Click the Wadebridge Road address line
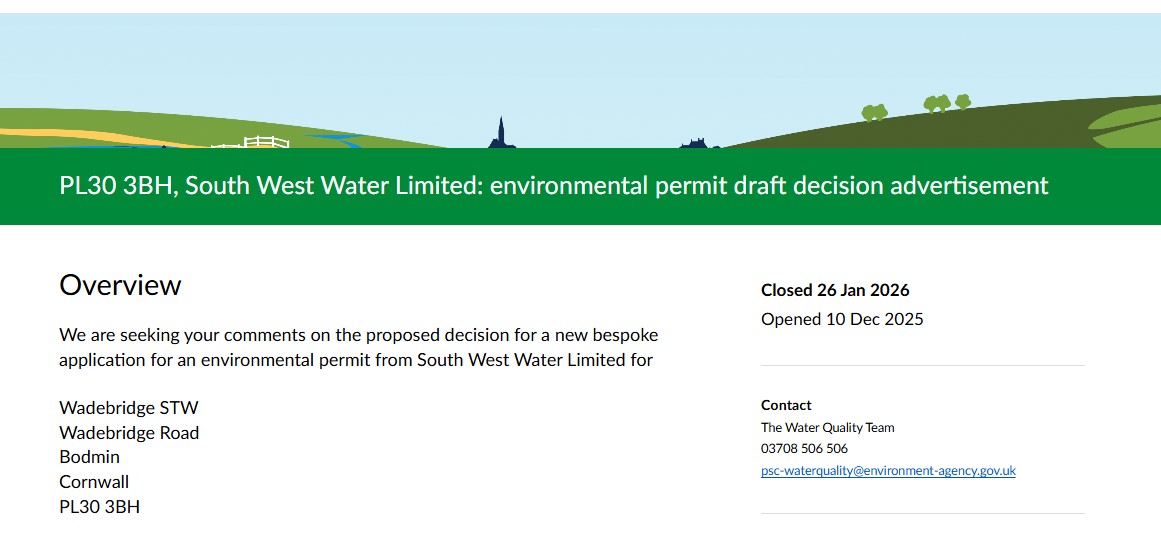Viewport: 1161px width, 534px height. 129,433
